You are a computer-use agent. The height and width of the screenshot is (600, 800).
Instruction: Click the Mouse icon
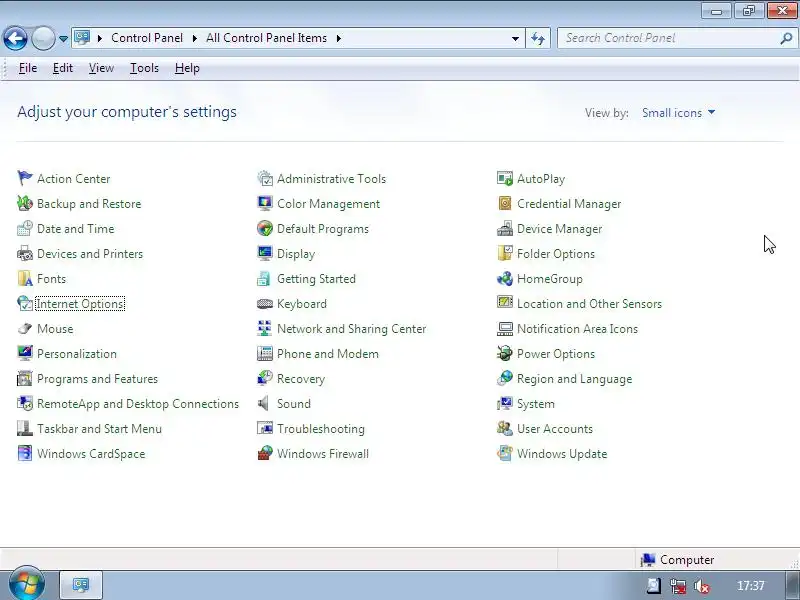(24, 328)
